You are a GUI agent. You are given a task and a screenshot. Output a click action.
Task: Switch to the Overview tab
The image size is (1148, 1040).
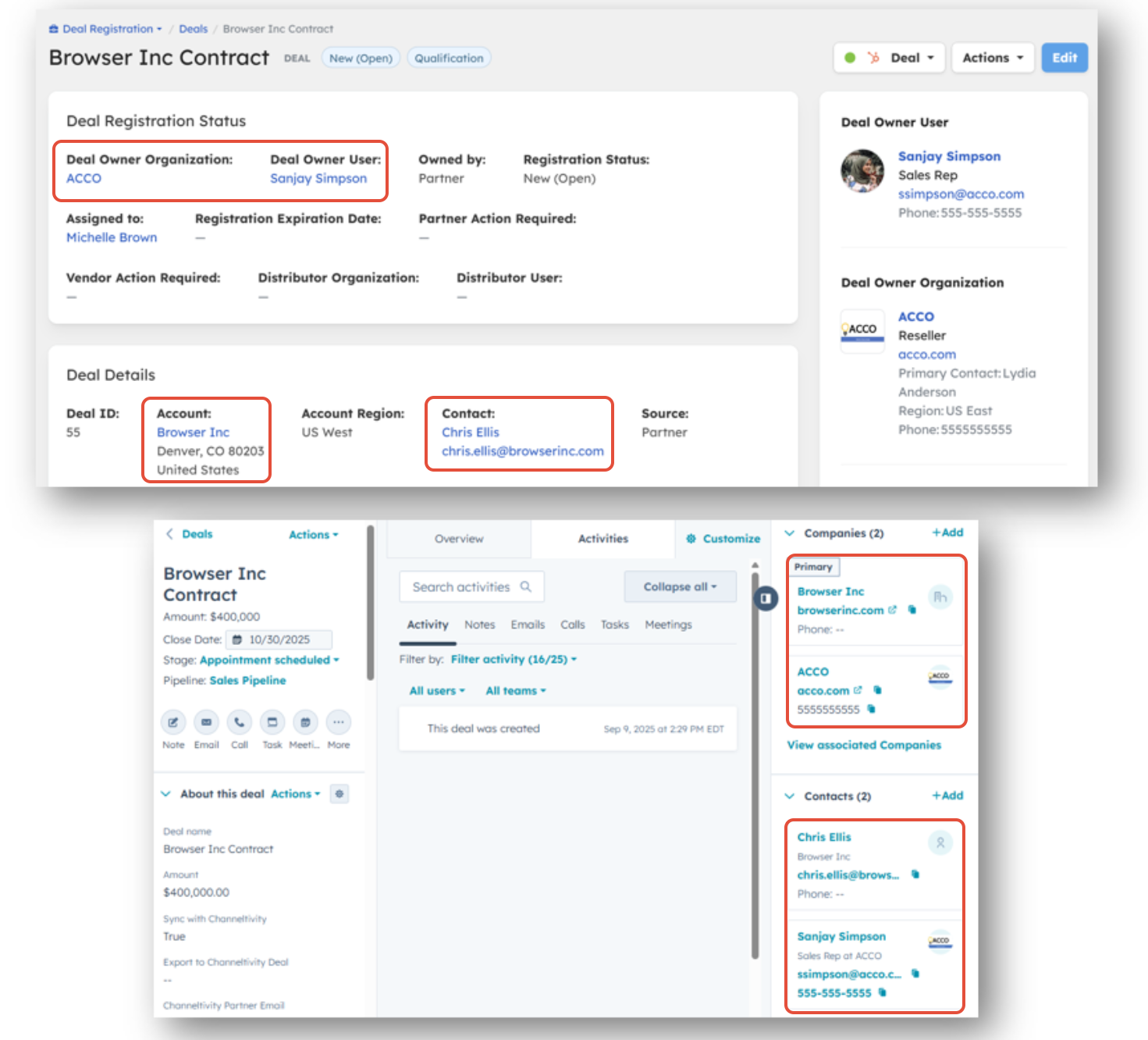pos(459,539)
